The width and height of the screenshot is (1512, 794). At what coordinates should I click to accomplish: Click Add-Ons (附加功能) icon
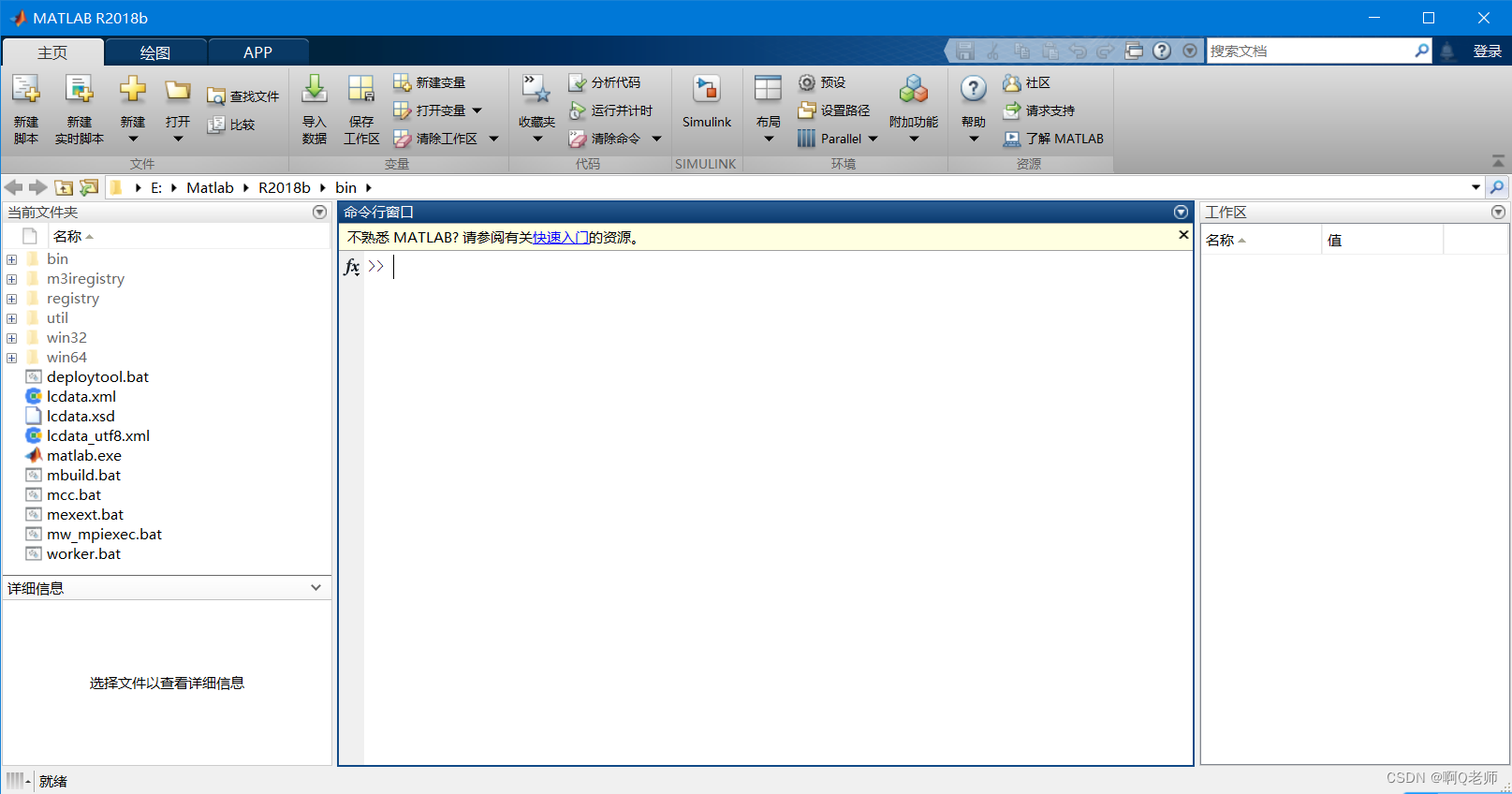tap(914, 90)
